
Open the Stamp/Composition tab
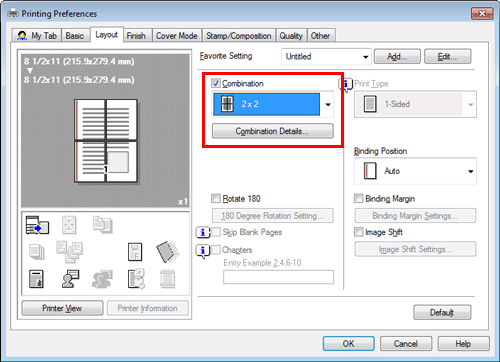tap(239, 36)
